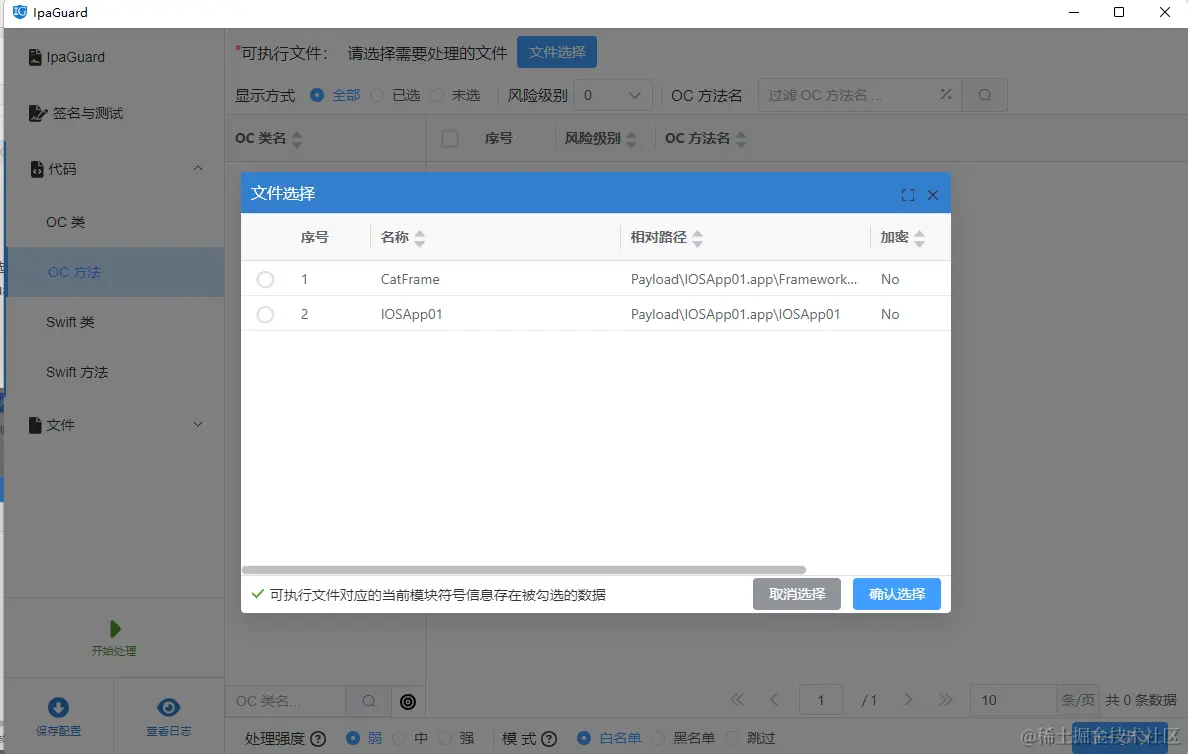Open the 条/页 page size selector

(x=1033, y=700)
